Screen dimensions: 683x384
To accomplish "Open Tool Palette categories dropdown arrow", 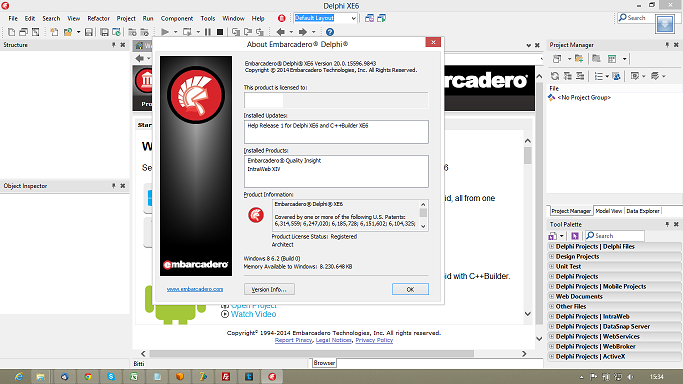I will click(x=561, y=236).
